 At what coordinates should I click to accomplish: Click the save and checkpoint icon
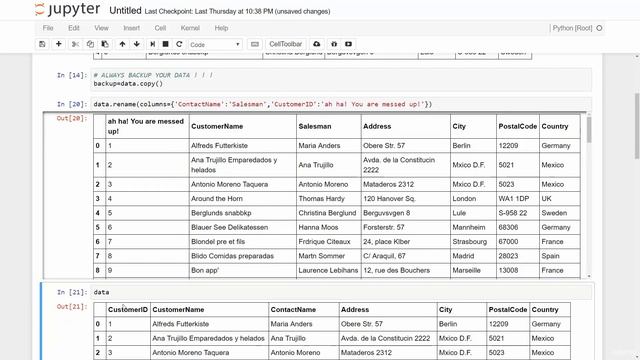point(42,44)
